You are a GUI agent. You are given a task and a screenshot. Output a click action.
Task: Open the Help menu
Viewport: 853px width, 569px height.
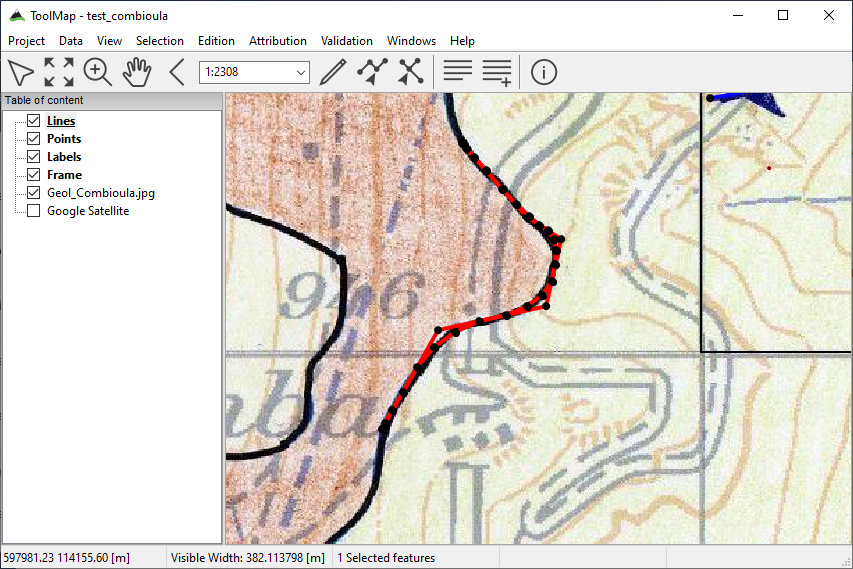462,41
